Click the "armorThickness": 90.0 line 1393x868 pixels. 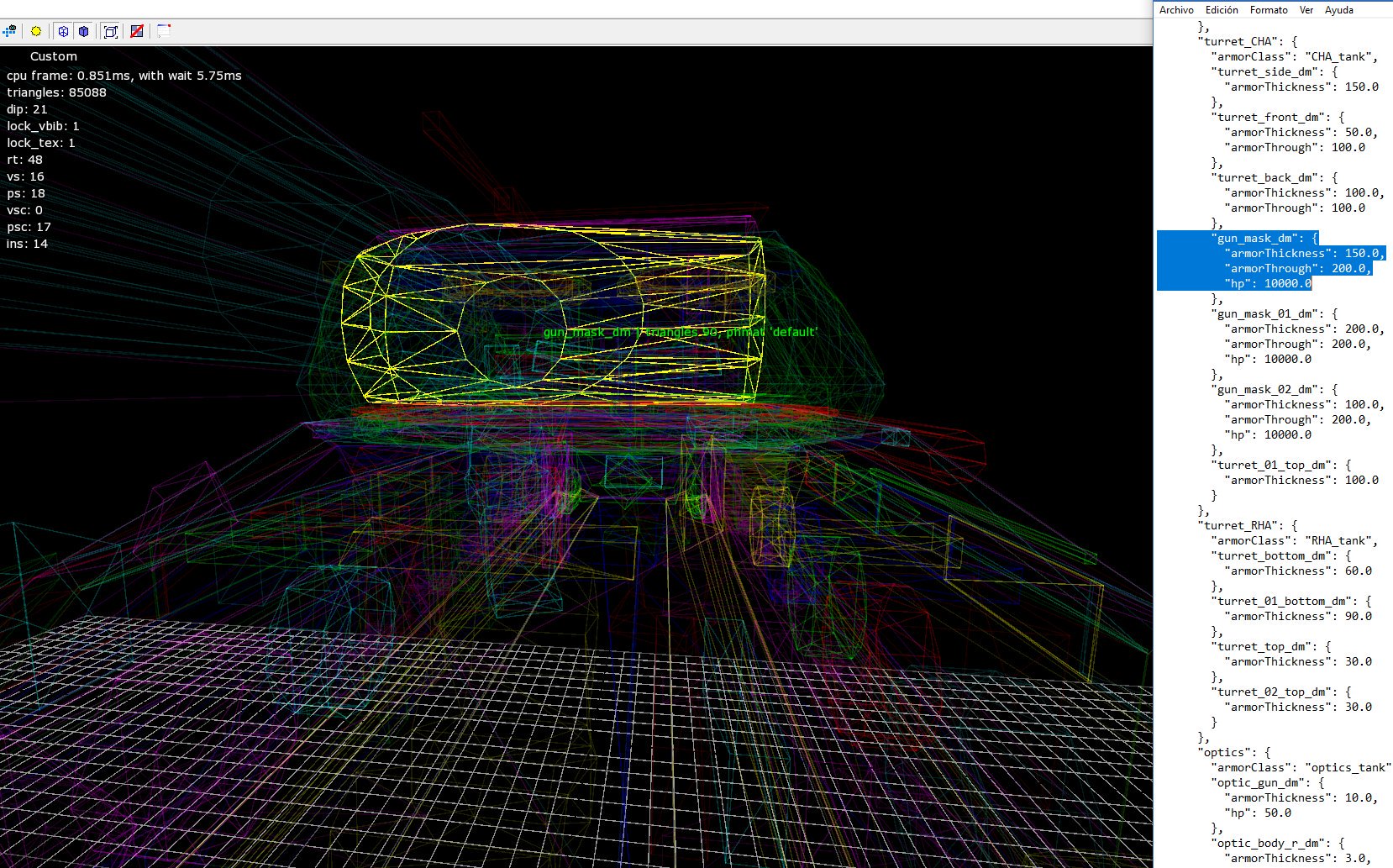(x=1298, y=616)
